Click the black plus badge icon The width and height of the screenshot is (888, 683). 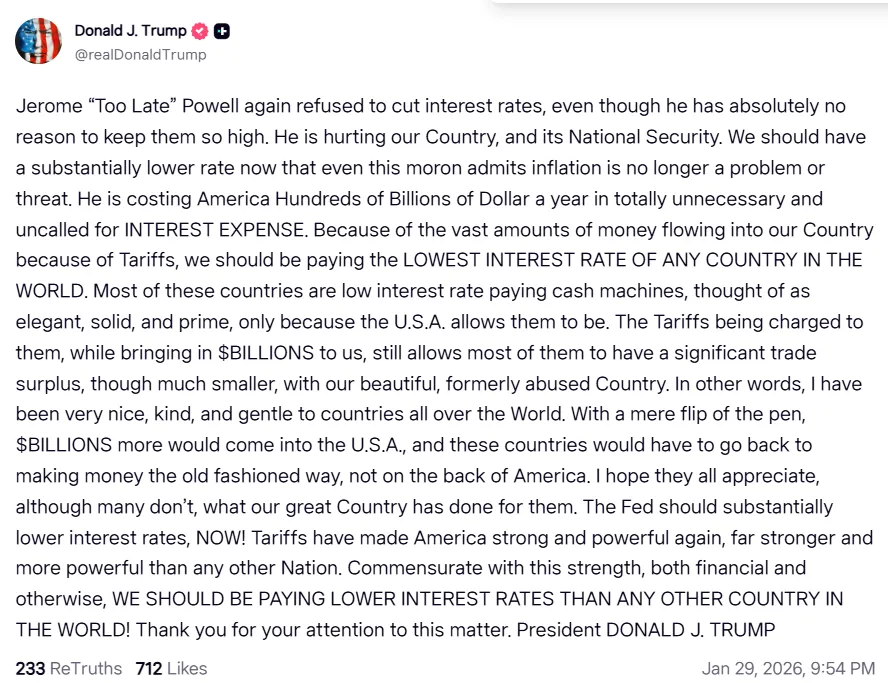point(223,31)
